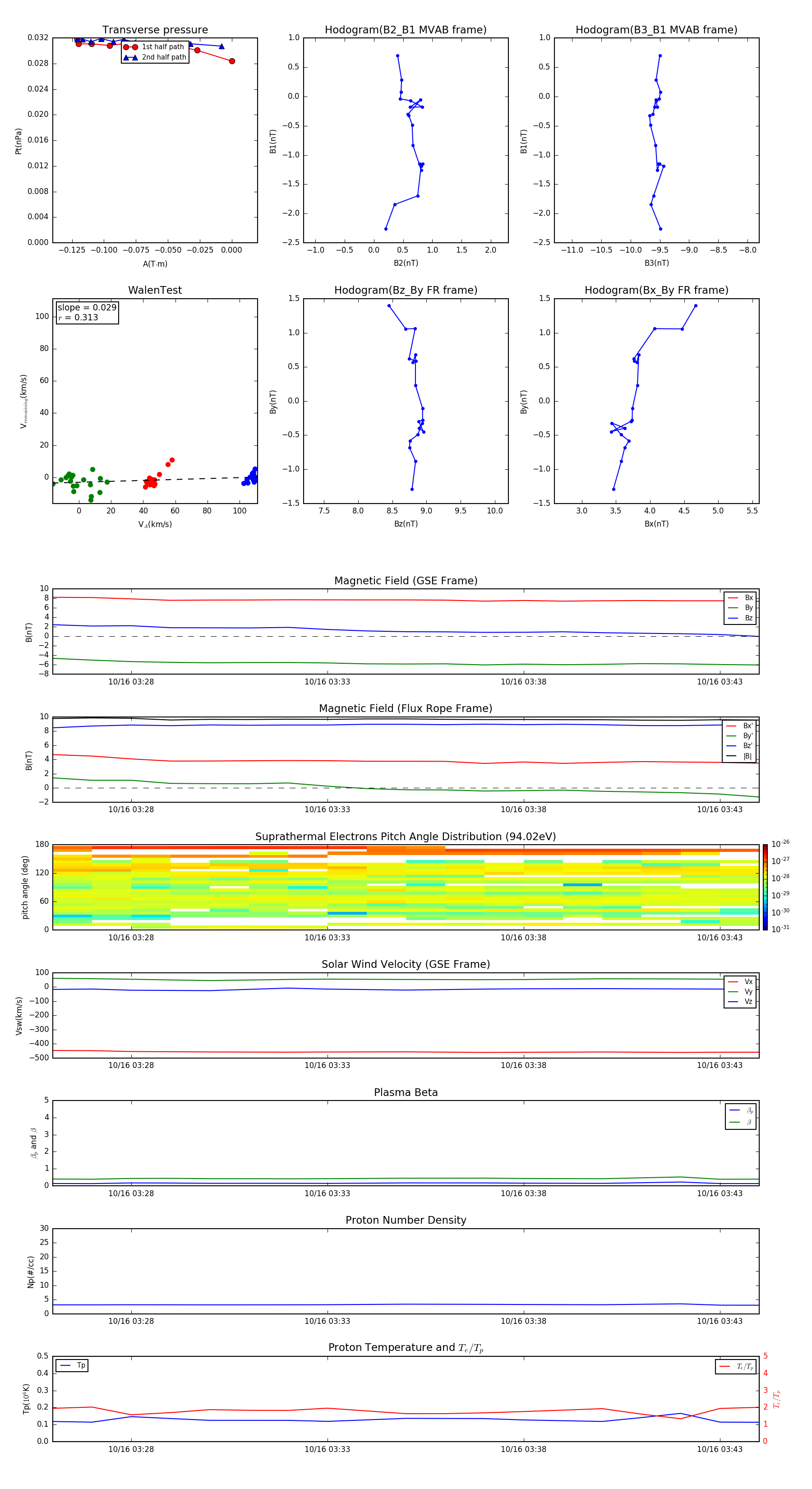Screen dimensions: 812x1489
Task: Click the "Hodogram(Bx_By FR frame)" title
Action: click(x=656, y=290)
